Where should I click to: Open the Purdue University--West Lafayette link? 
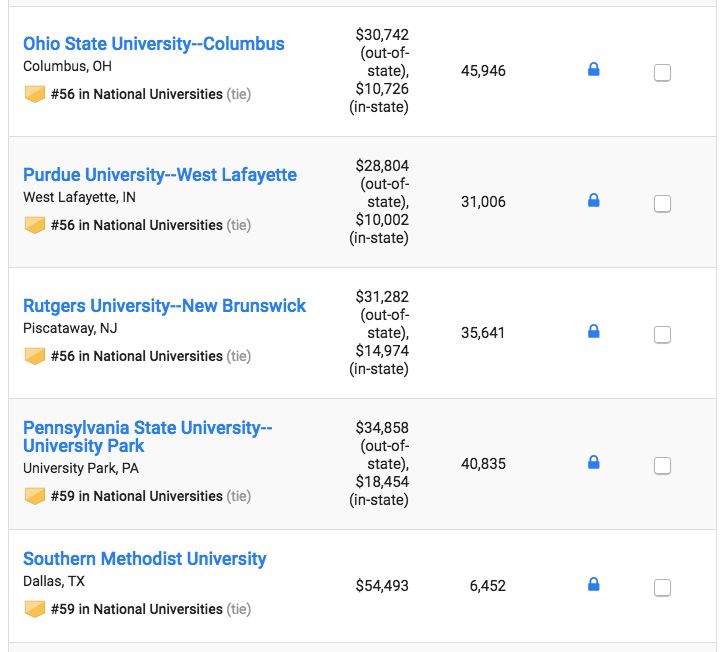[x=160, y=175]
